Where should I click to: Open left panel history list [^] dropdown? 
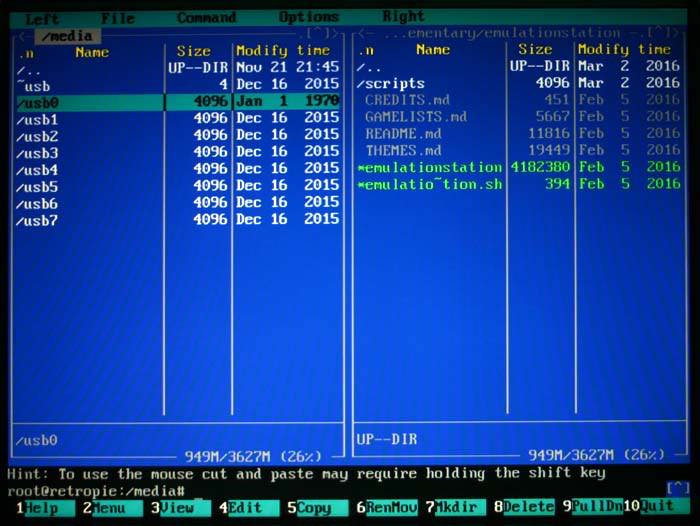(x=320, y=33)
